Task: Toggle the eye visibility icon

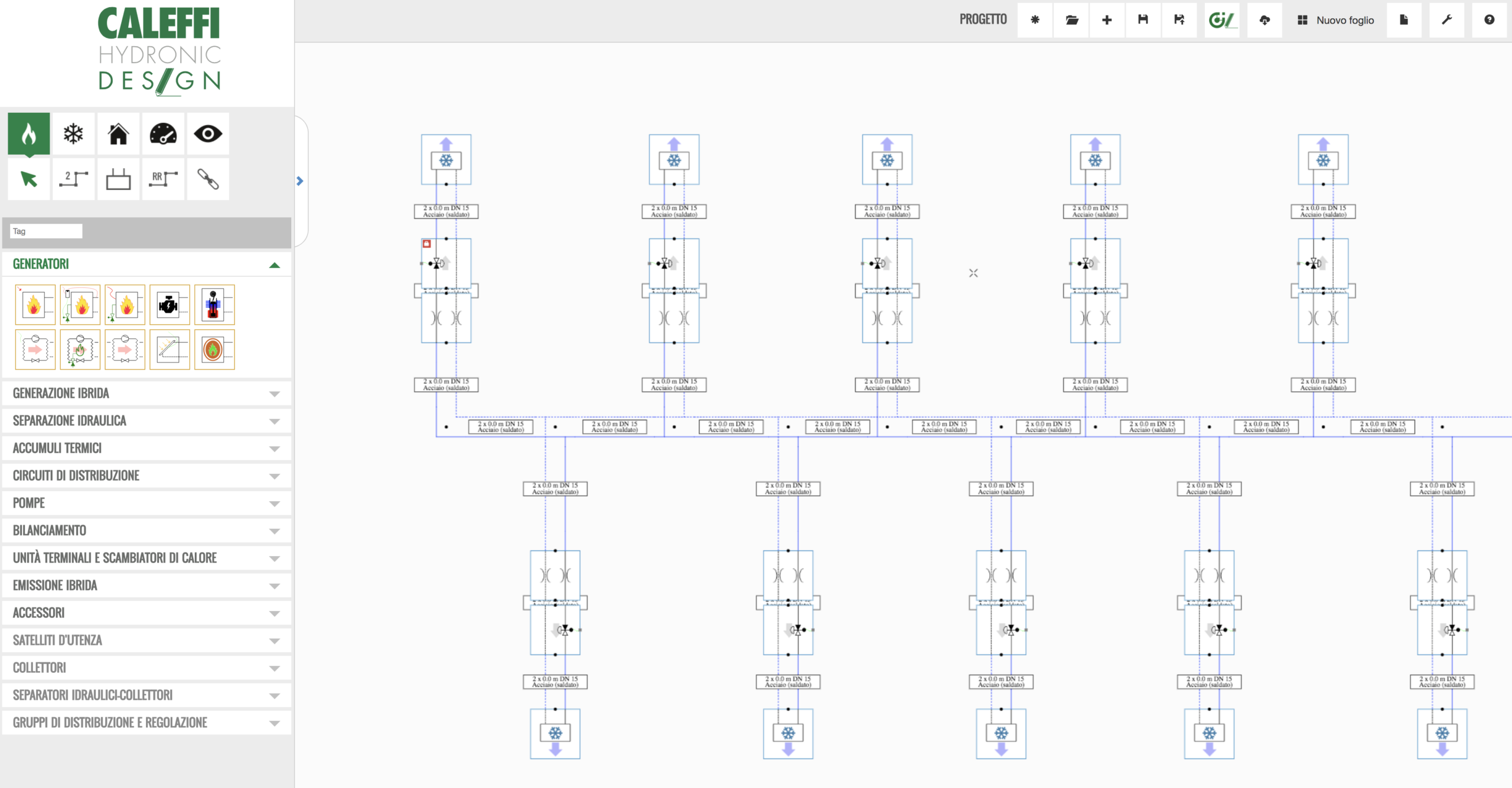Action: (208, 134)
